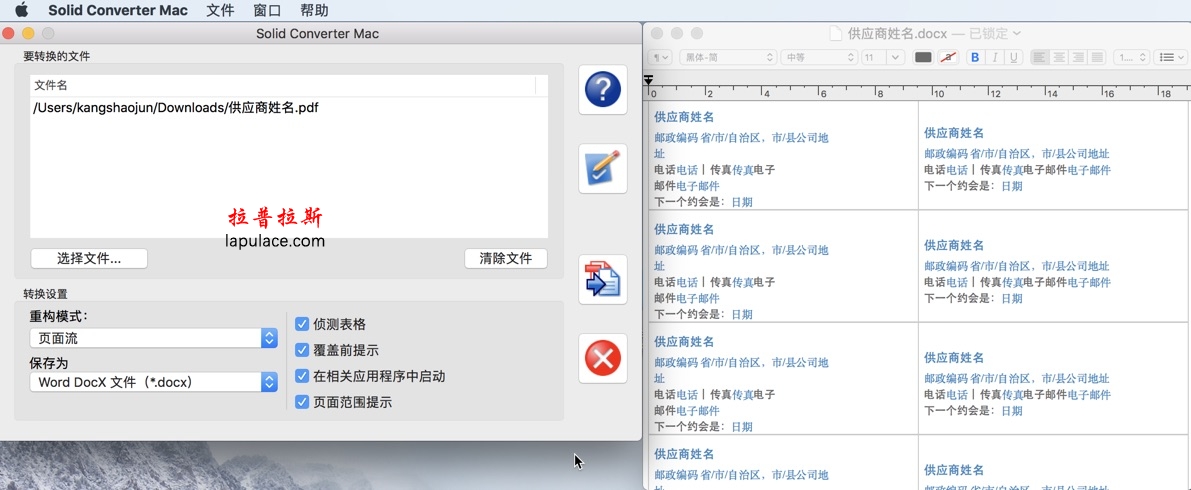This screenshot has width=1191, height=490.
Task: Expand the font size 11 combo box
Action: pos(896,58)
